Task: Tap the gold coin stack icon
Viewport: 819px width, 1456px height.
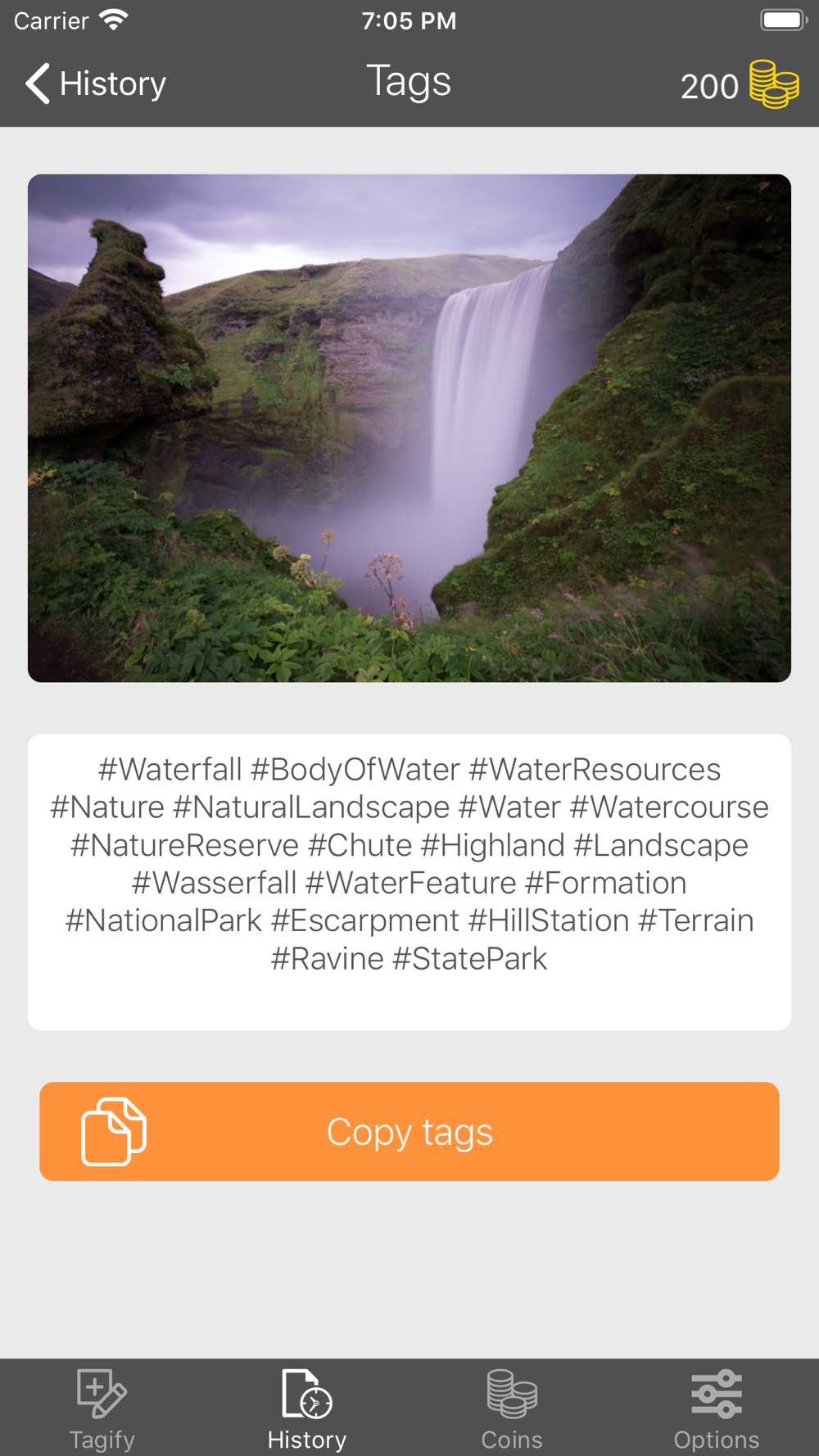Action: (774, 84)
